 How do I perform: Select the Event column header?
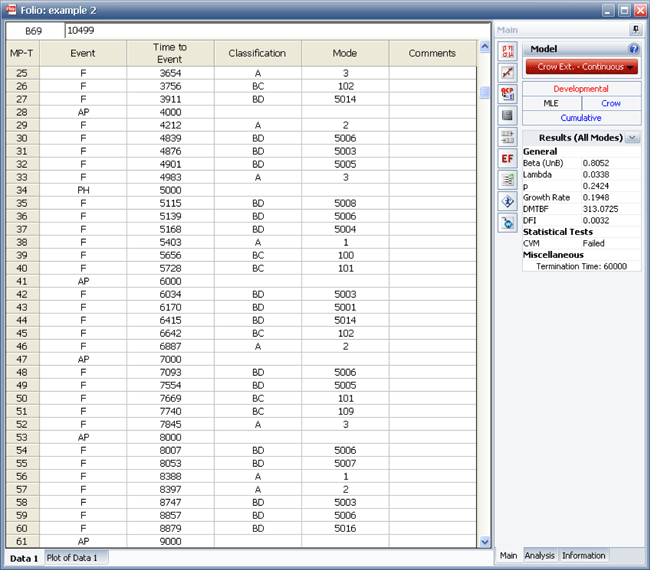(x=83, y=53)
